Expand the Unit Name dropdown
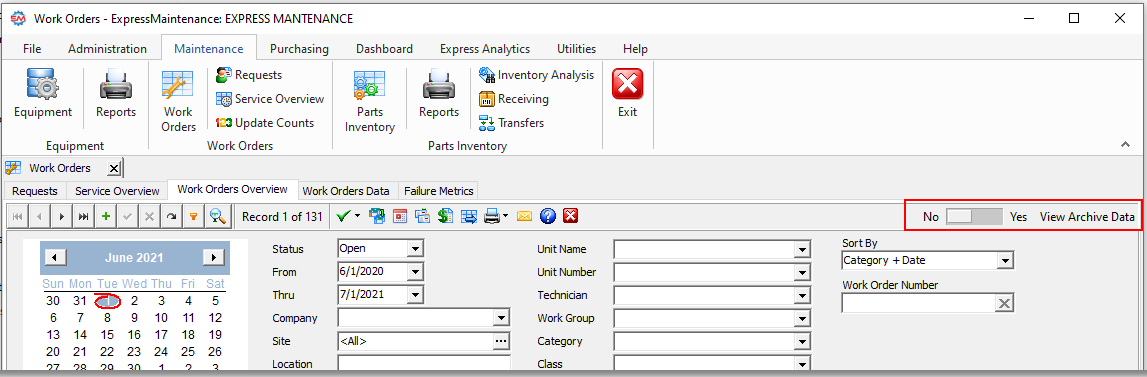 tap(802, 249)
